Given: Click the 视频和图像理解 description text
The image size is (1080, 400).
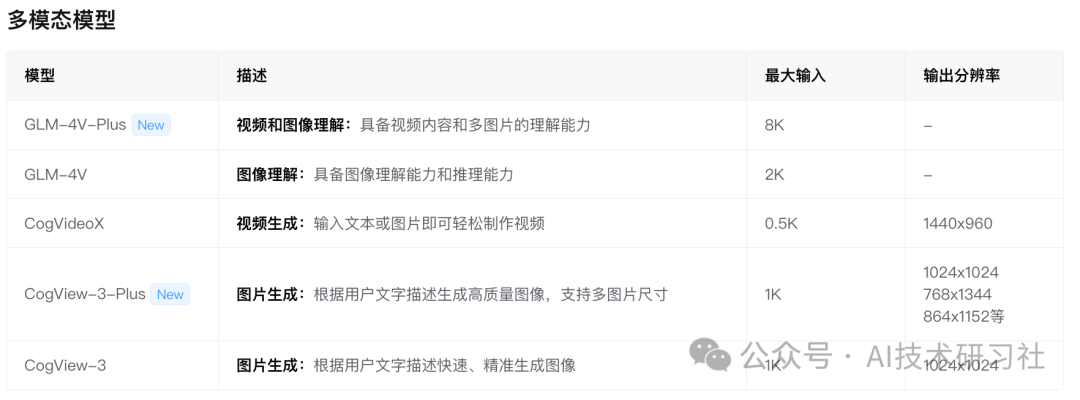Looking at the screenshot, I should coord(293,125).
